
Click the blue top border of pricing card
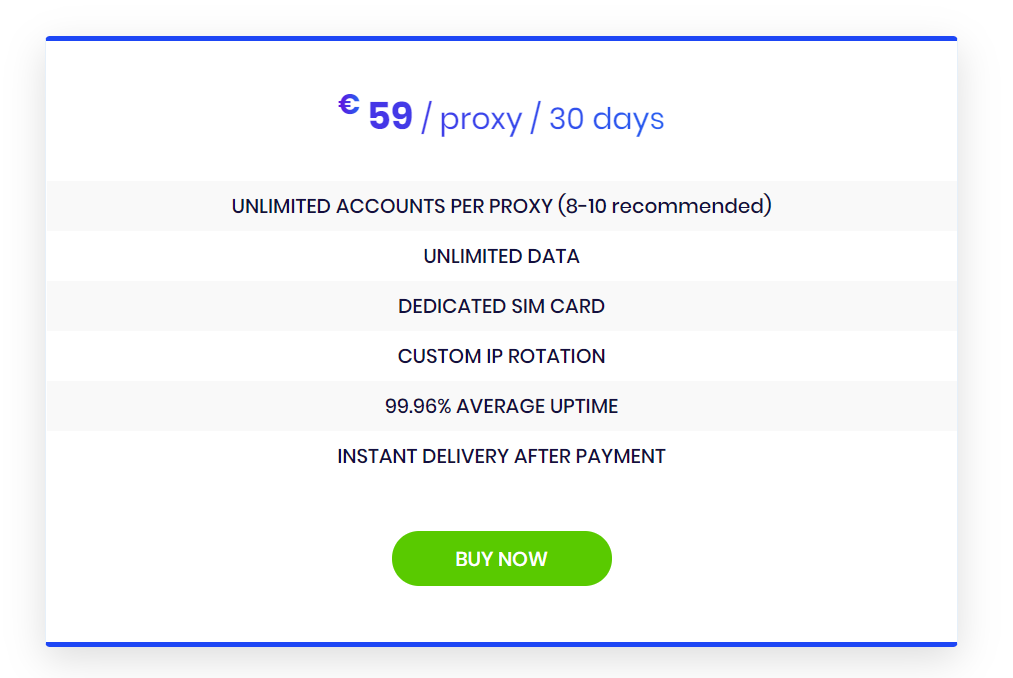pyautogui.click(x=501, y=39)
